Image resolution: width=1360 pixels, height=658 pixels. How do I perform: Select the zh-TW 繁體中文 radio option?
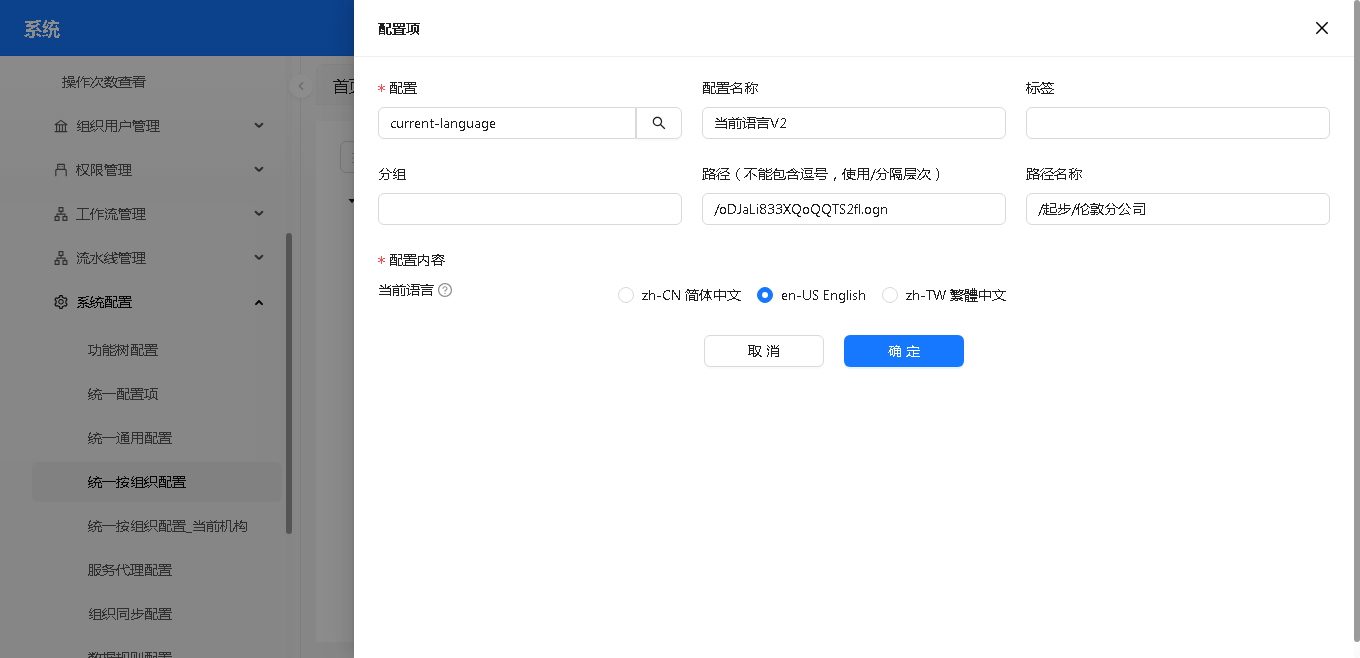pyautogui.click(x=890, y=295)
